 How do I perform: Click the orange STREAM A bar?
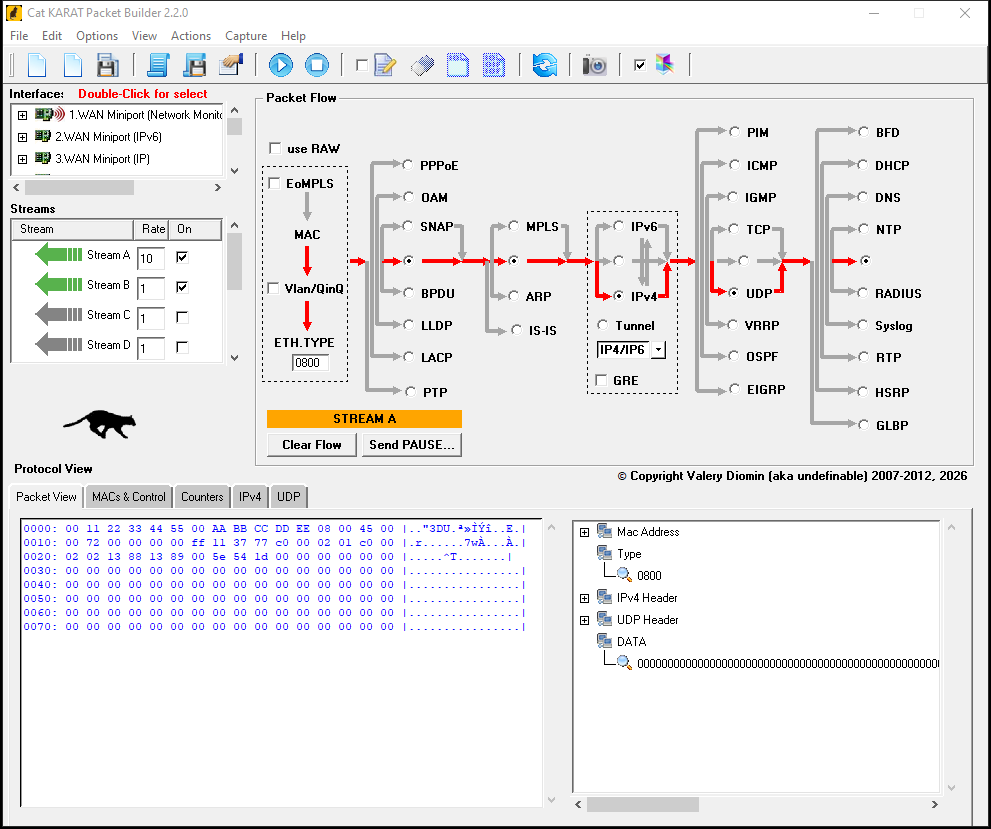tap(364, 419)
